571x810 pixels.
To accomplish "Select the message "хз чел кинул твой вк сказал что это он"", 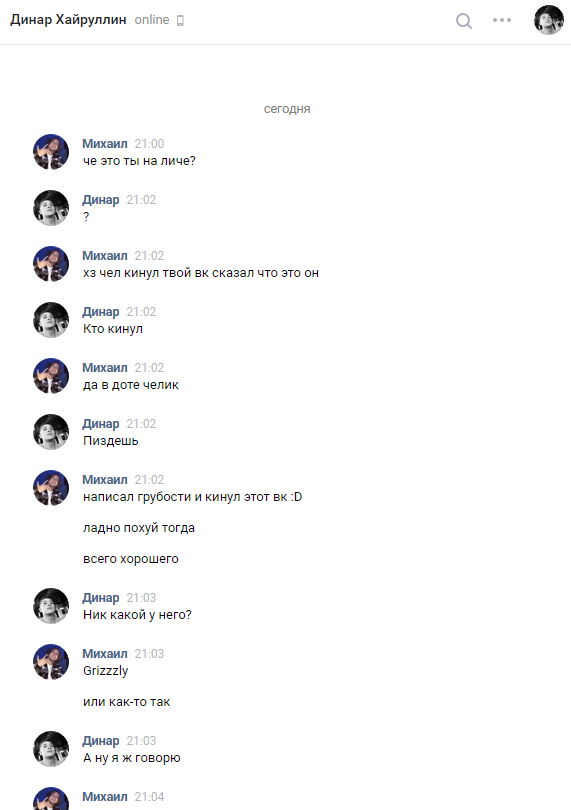I will click(x=201, y=273).
